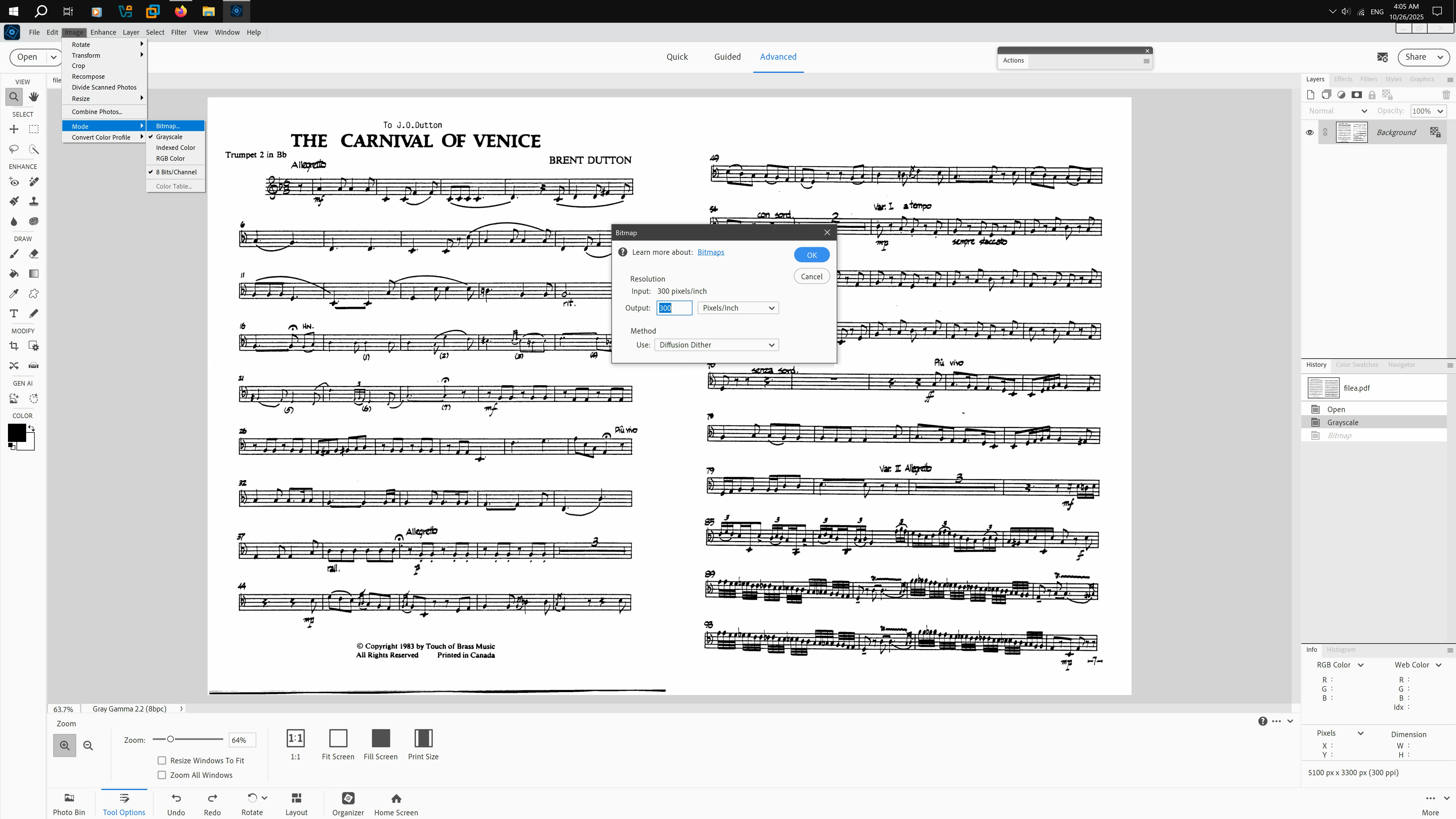Select the Crop tool
Image resolution: width=1456 pixels, height=819 pixels.
(14, 346)
